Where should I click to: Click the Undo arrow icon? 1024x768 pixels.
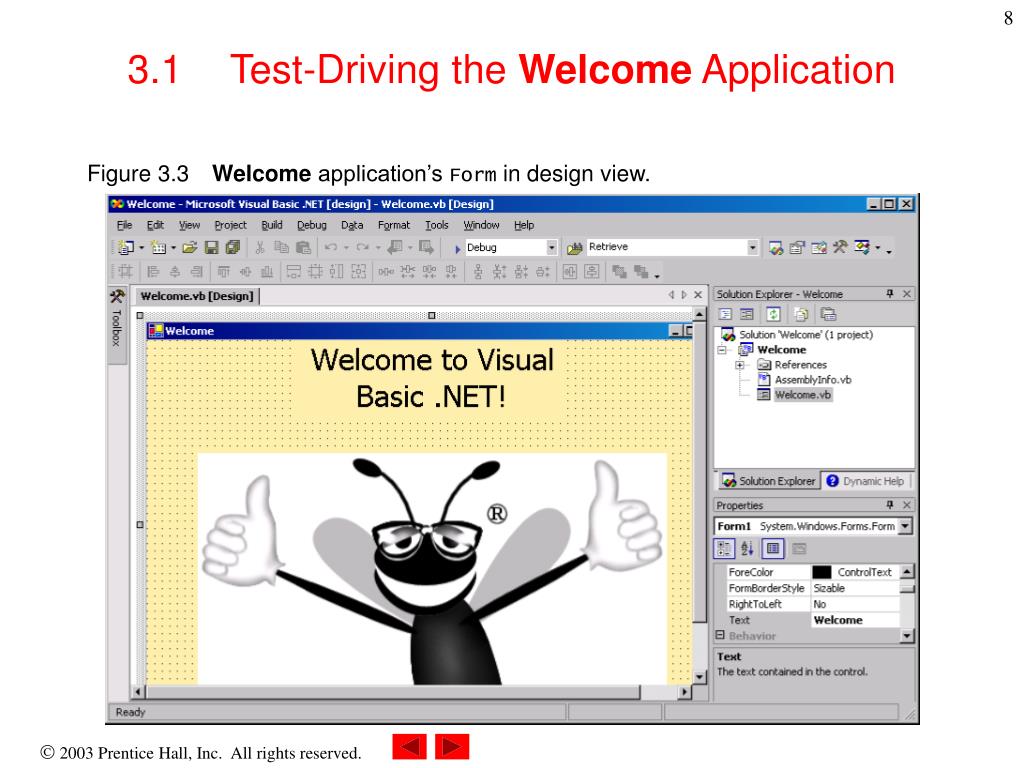tap(331, 248)
